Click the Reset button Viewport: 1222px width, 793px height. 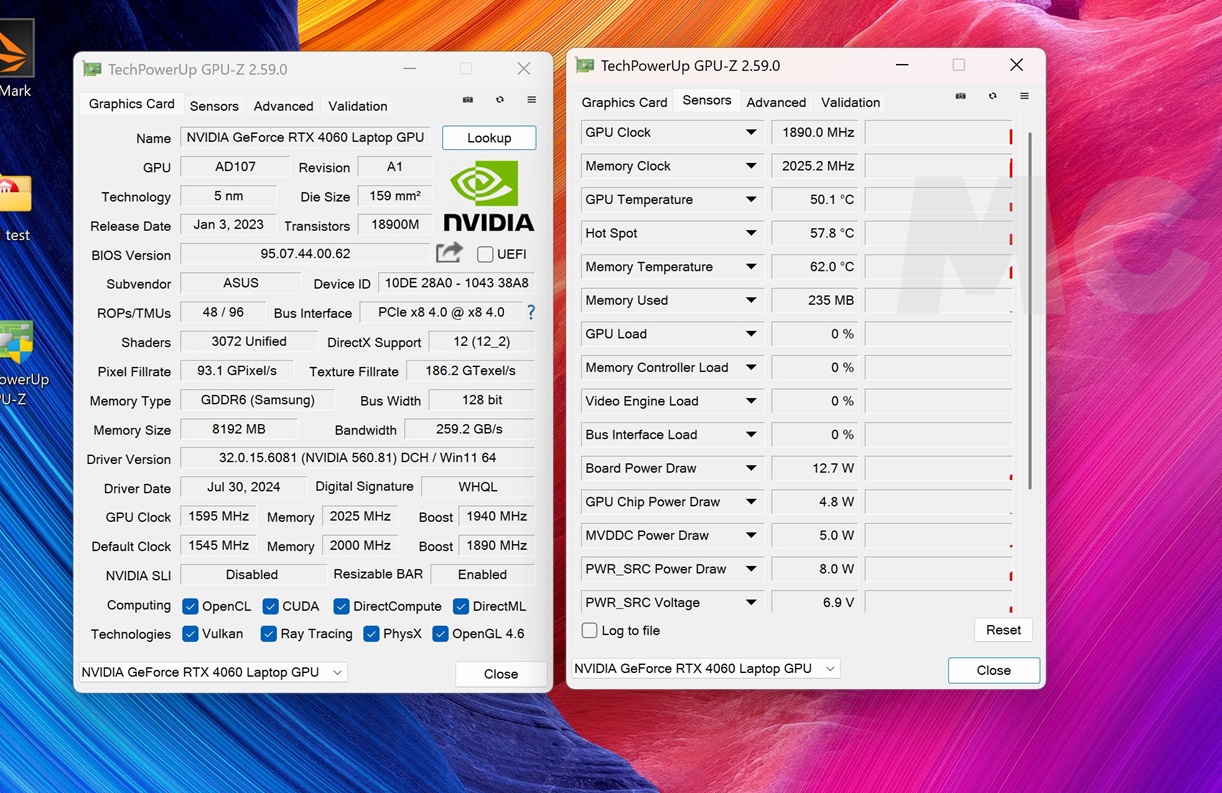pyautogui.click(x=1003, y=630)
